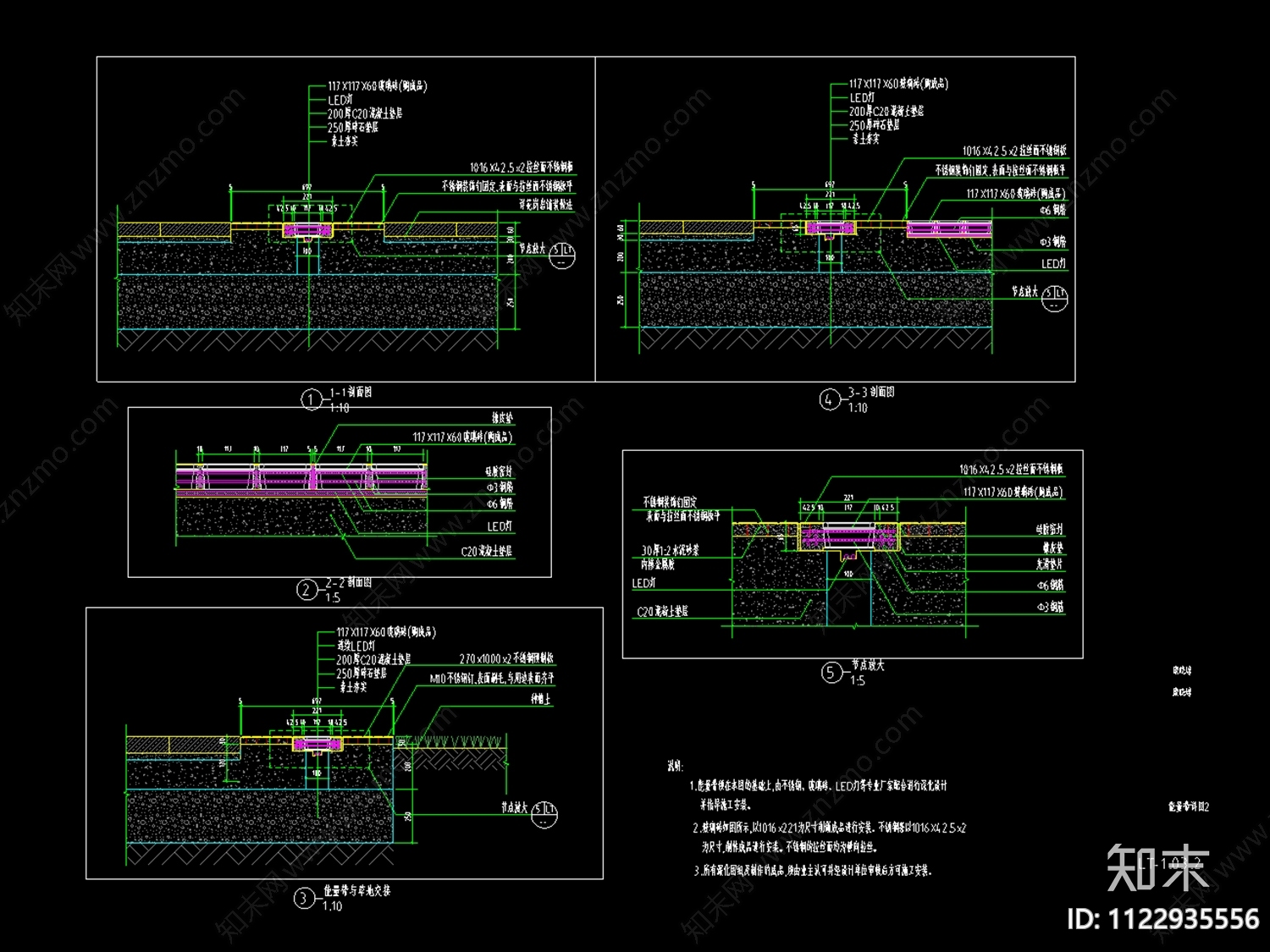
Task: Click the circled 2 drawing number marker
Action: tap(307, 590)
